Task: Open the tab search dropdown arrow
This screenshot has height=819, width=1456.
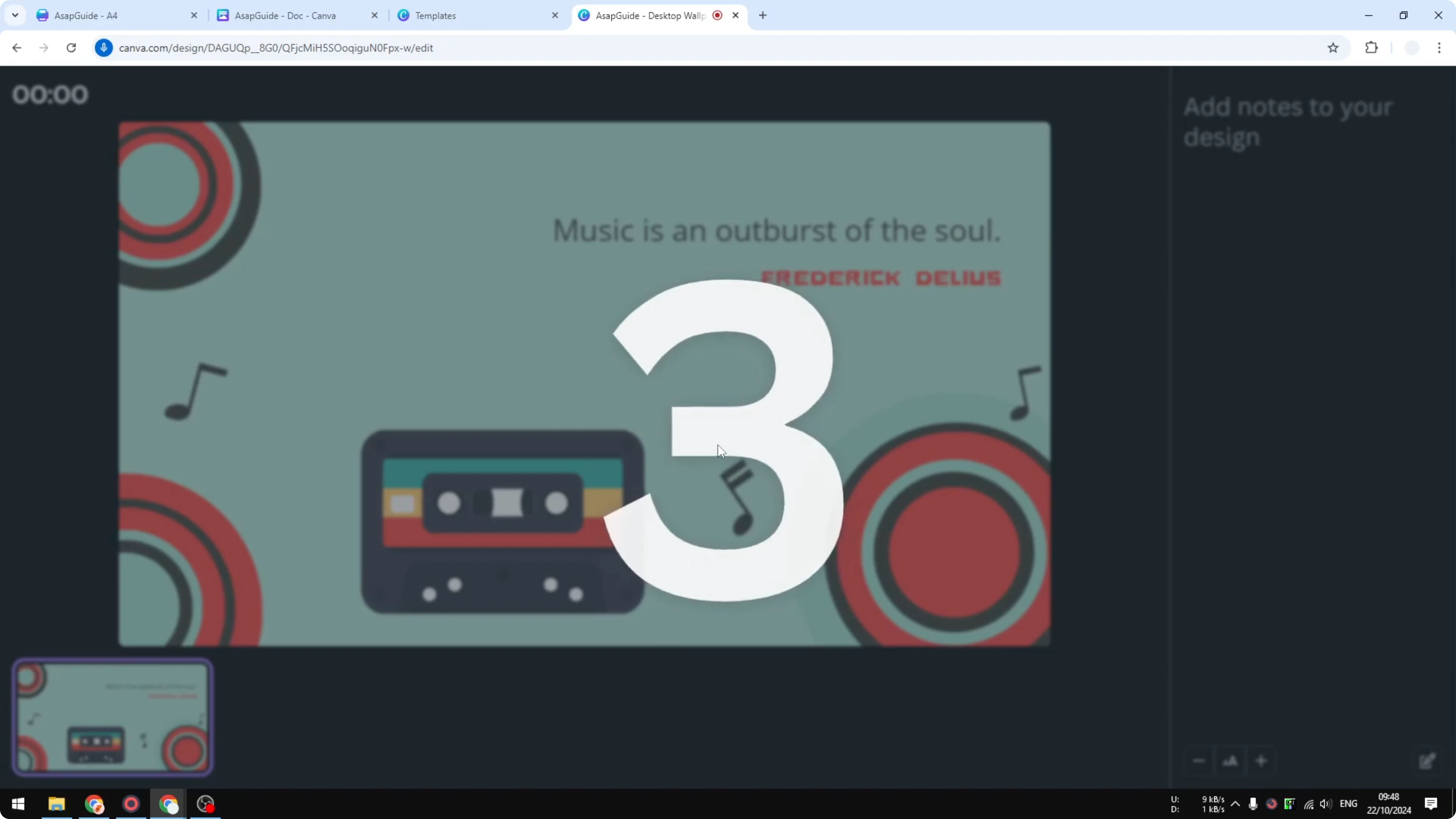Action: click(15, 15)
